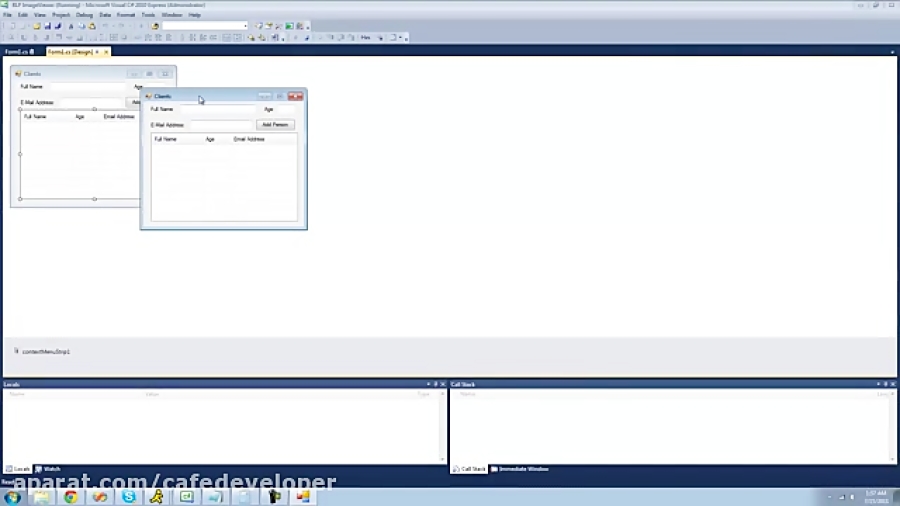The height and width of the screenshot is (506, 900).
Task: Open the Debug menu
Action: (84, 15)
